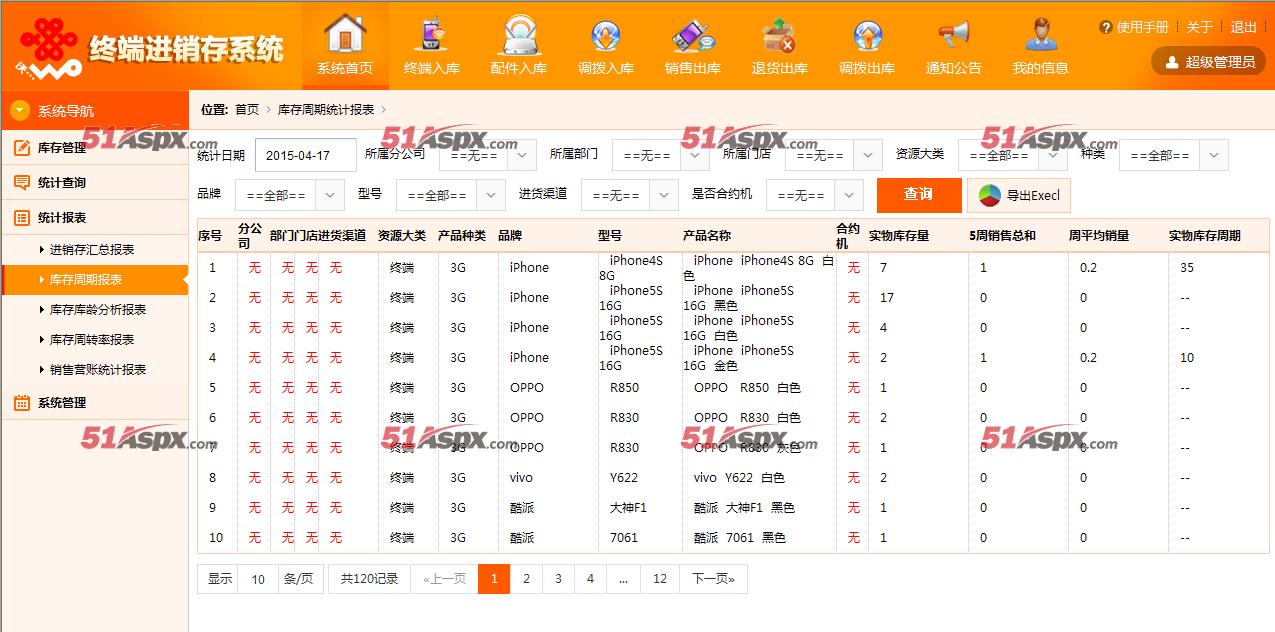Select the 销售出库 sales icon
1275x632 pixels.
(x=693, y=35)
